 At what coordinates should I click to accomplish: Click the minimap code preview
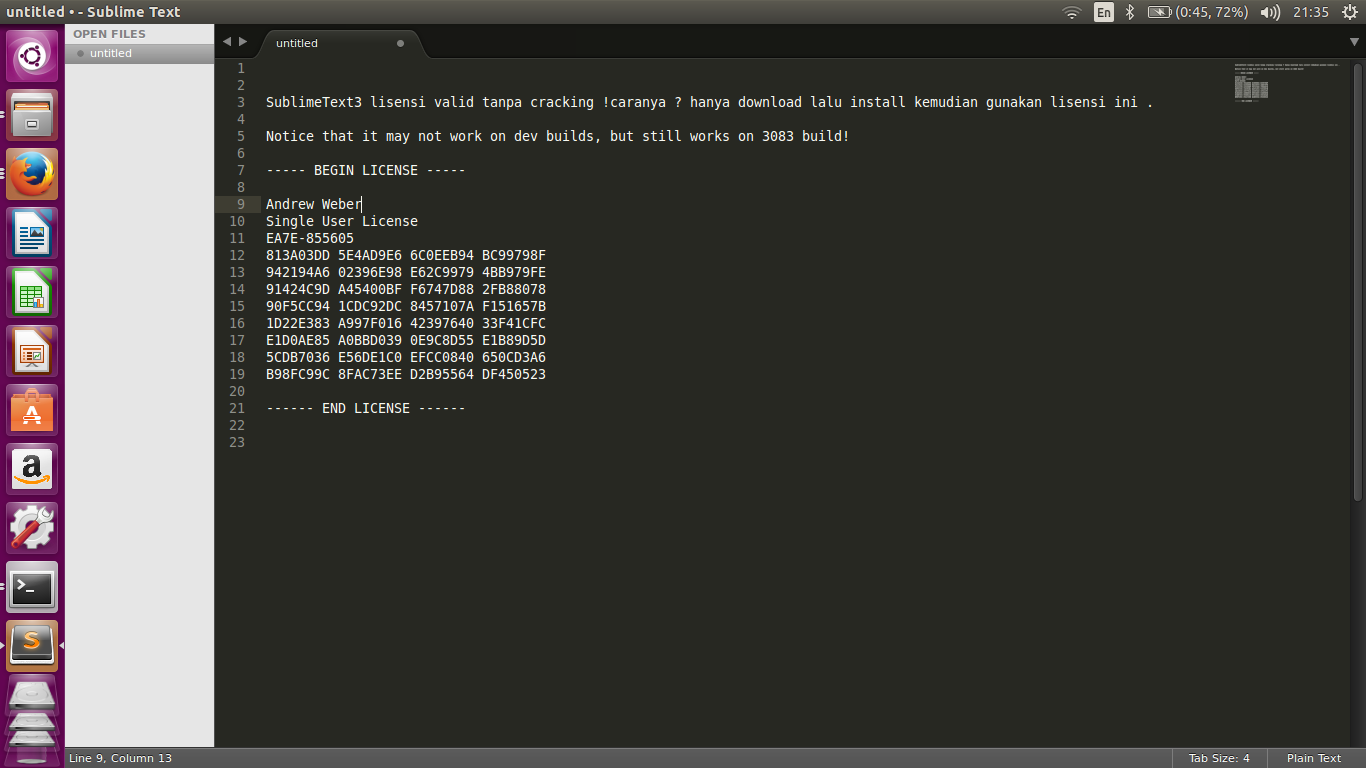coord(1287,82)
